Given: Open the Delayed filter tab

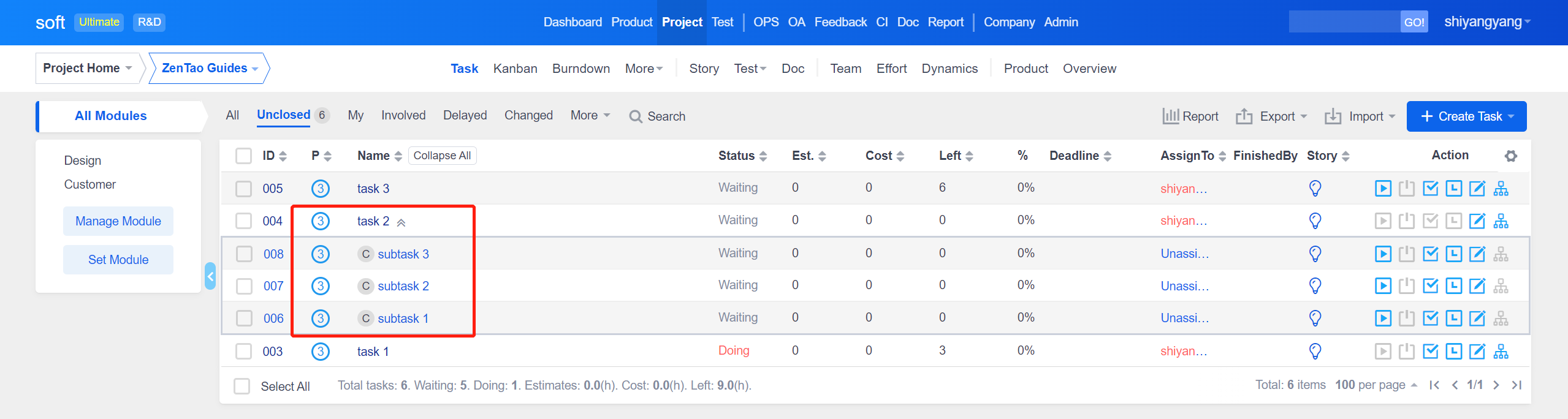Looking at the screenshot, I should [465, 115].
